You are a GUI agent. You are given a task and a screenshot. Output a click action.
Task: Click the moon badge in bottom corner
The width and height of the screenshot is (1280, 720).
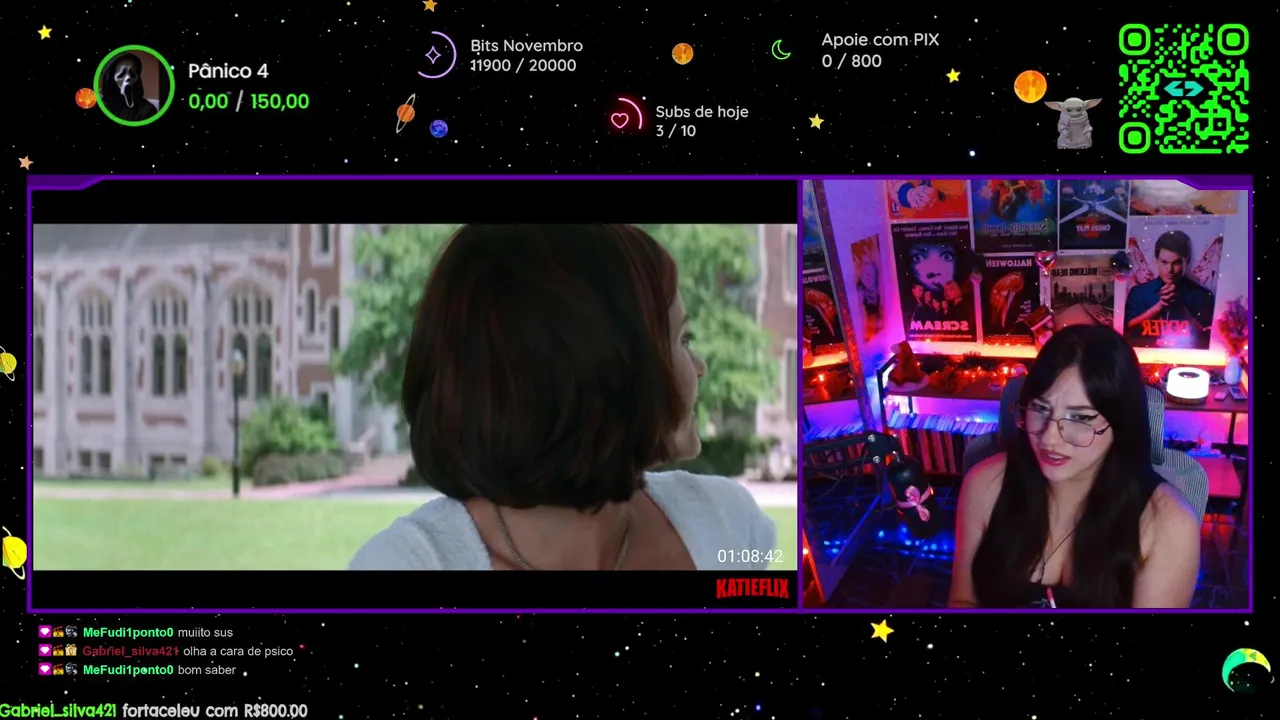[1245, 670]
